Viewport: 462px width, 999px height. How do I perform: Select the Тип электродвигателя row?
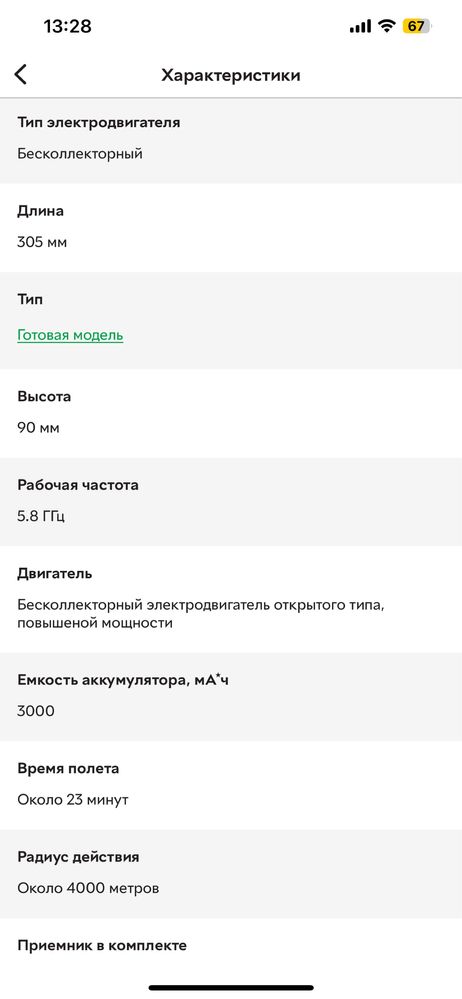click(231, 141)
